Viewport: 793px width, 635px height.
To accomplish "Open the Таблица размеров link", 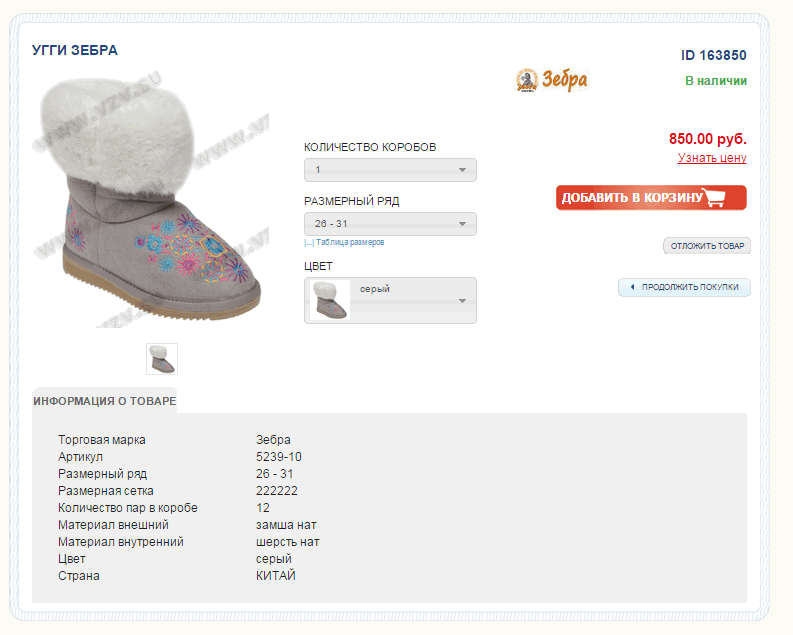I will tap(350, 243).
